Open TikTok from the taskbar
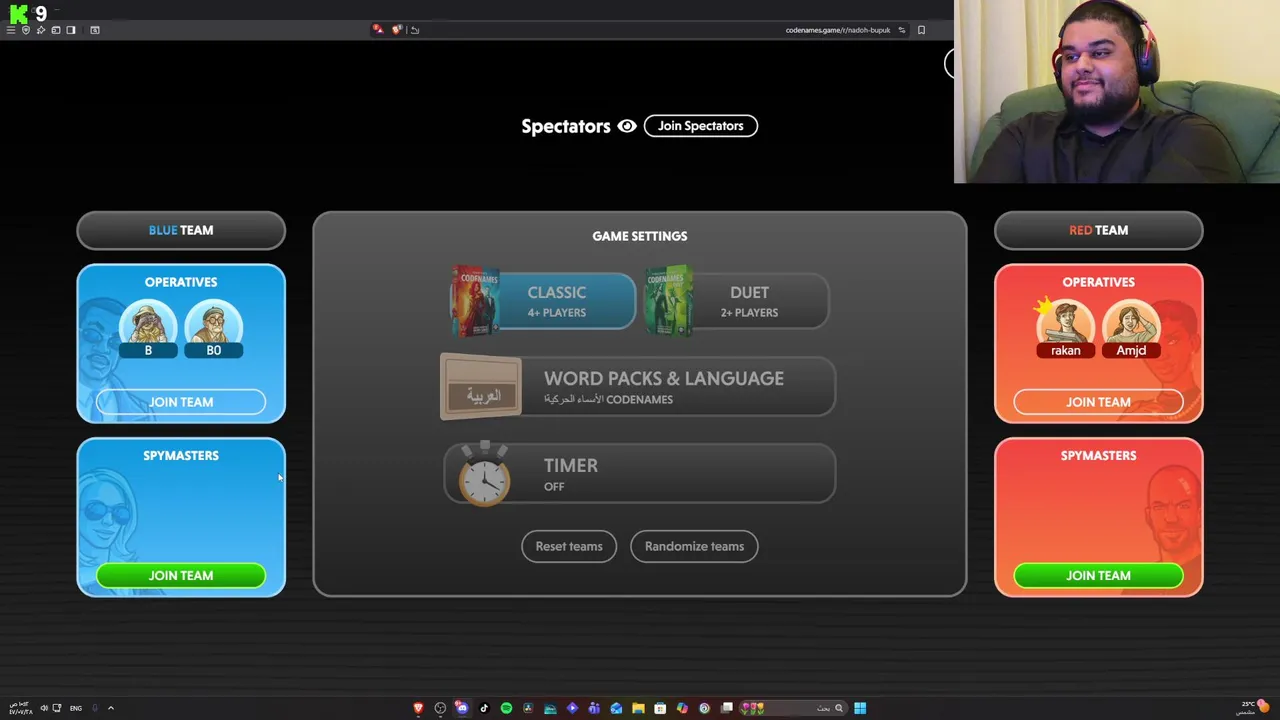 point(484,708)
